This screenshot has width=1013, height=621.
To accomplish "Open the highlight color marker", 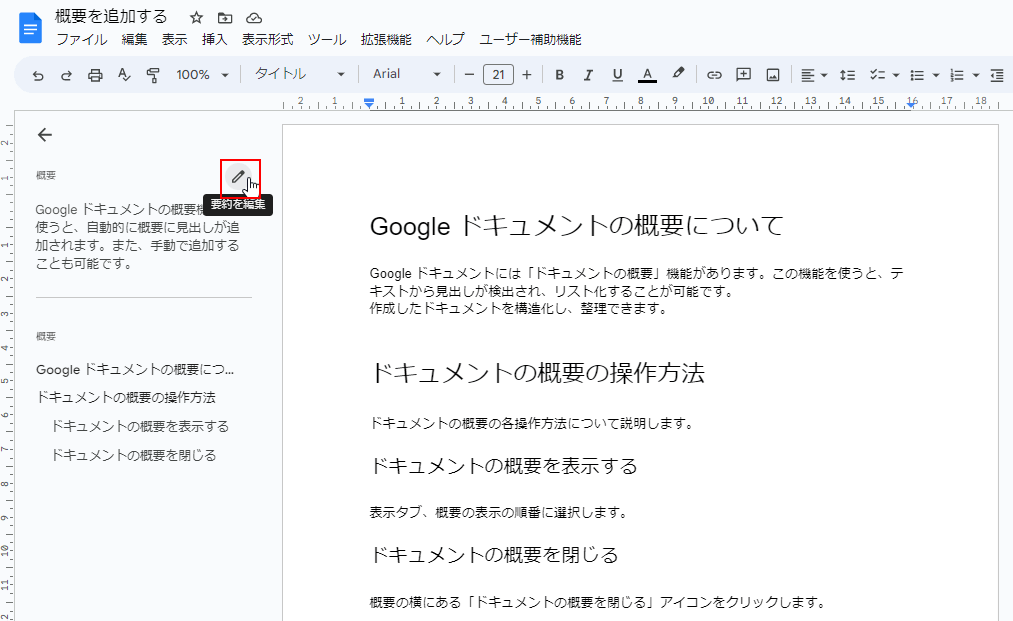I will [677, 74].
